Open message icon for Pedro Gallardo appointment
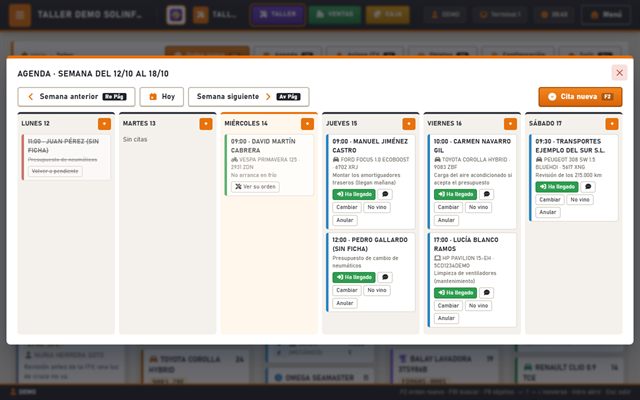This screenshot has height=400, width=640. (x=385, y=278)
